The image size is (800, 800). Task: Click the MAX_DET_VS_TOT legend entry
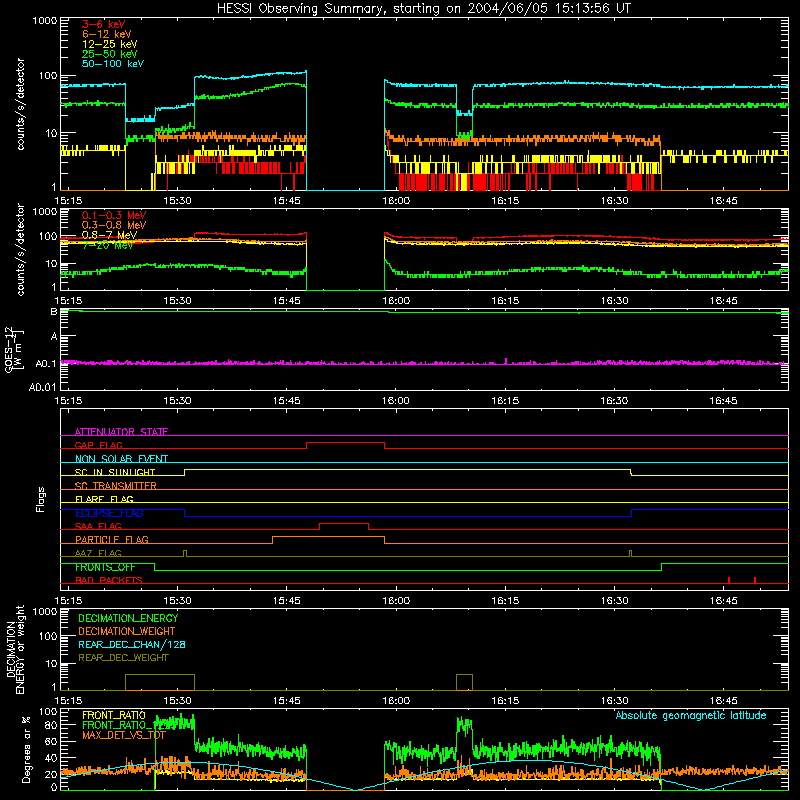pyautogui.click(x=124, y=735)
